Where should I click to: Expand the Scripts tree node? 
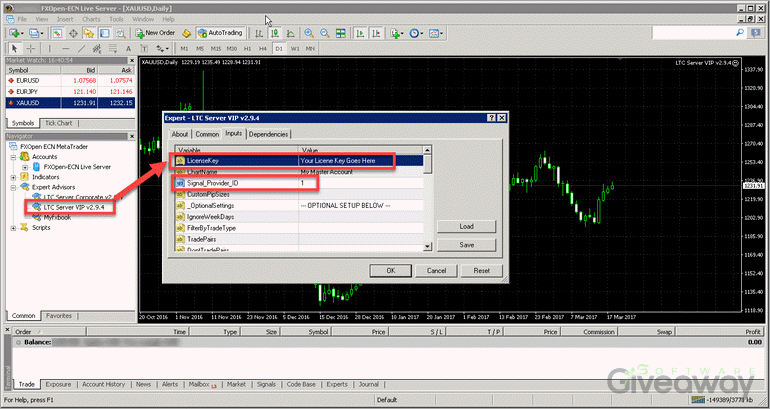(11, 227)
